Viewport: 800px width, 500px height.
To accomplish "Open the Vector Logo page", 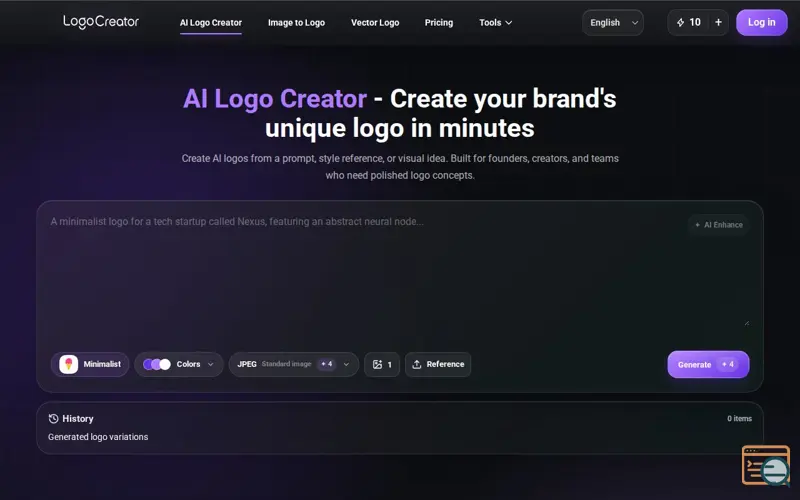I will (375, 23).
